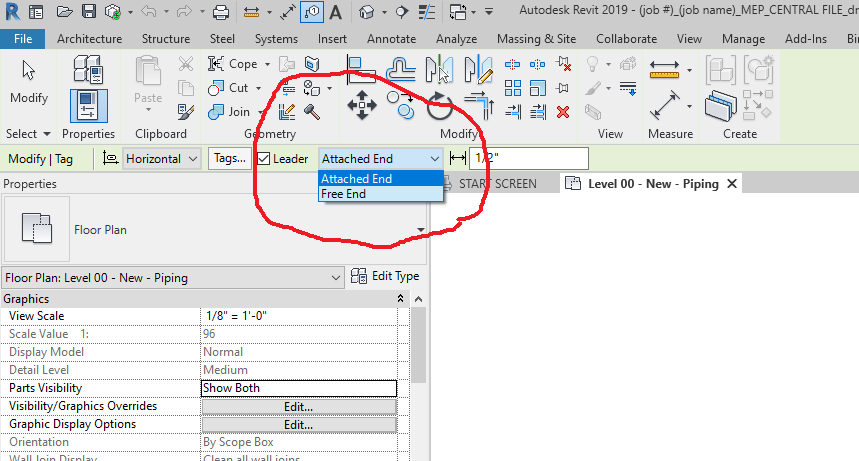Select Trim/Extend to Corner tool

(479, 105)
